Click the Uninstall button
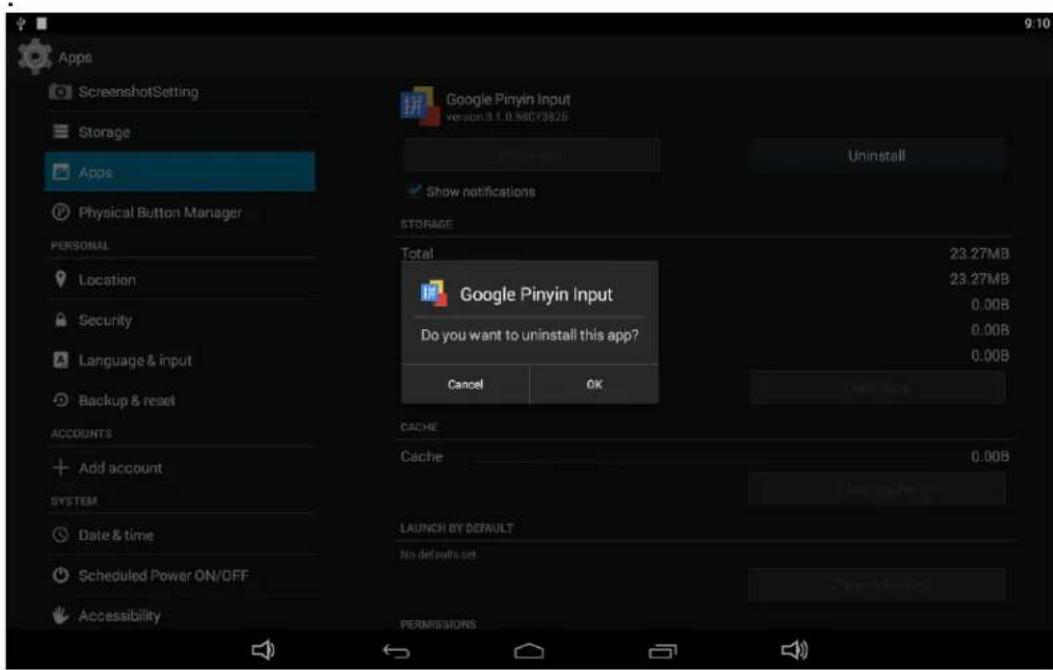The image size is (1053, 670). click(876, 156)
